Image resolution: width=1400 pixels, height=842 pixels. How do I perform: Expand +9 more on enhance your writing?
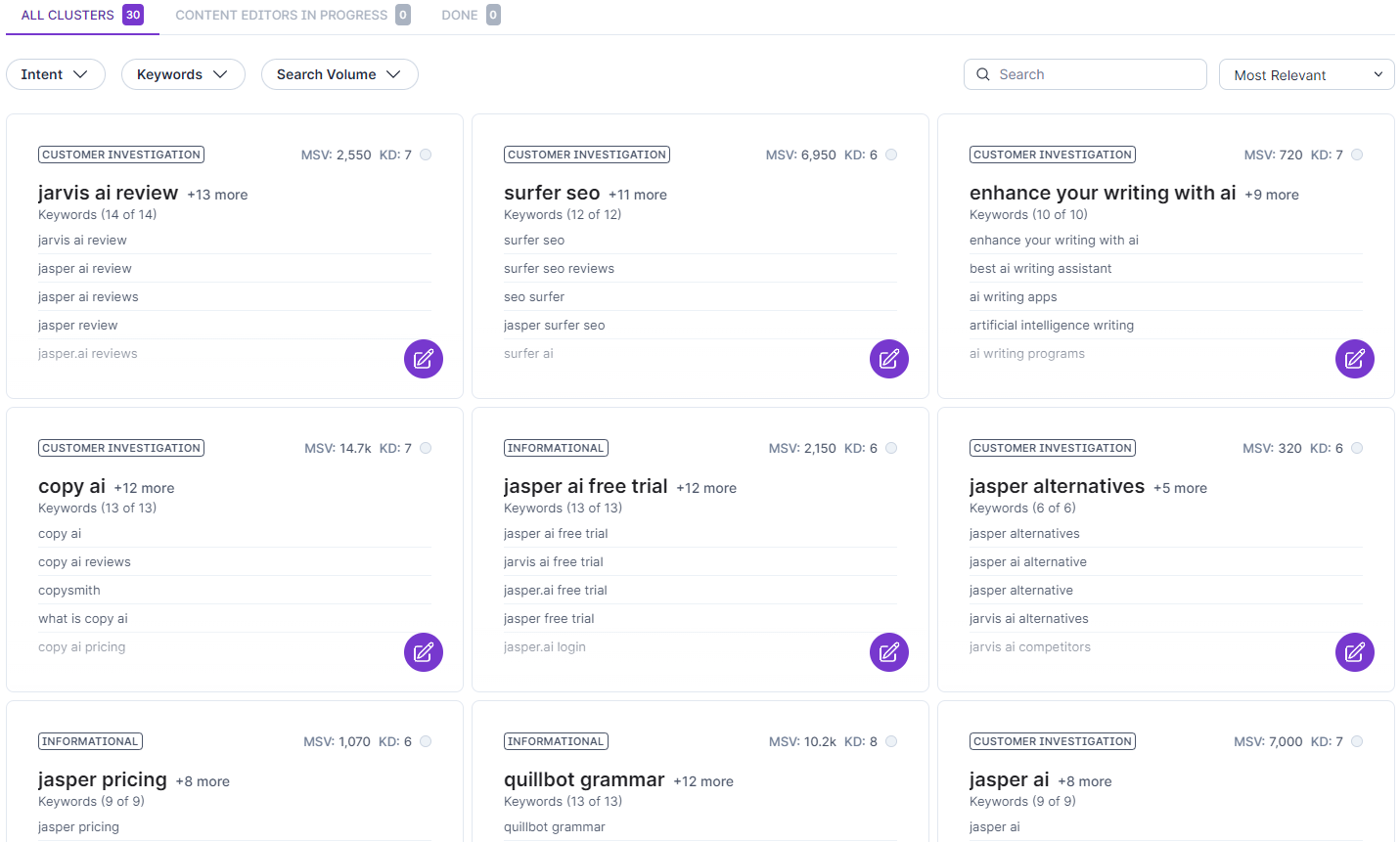click(x=1272, y=195)
